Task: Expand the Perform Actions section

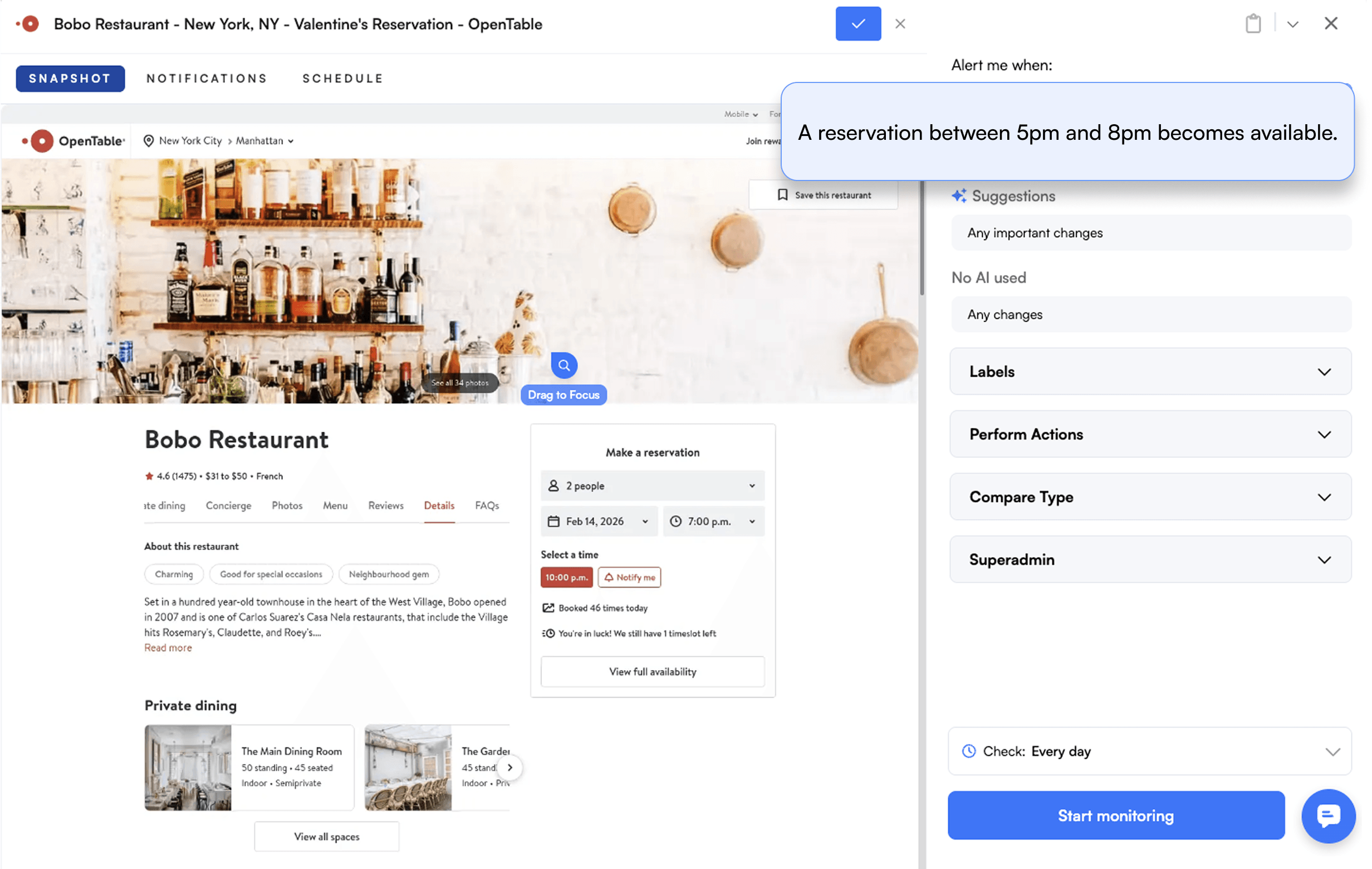Action: (1150, 434)
